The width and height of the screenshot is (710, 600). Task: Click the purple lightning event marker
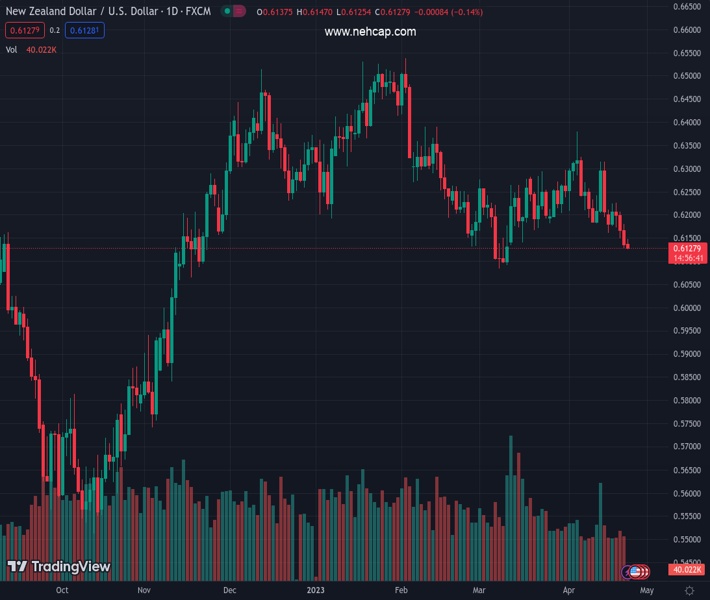click(627, 572)
